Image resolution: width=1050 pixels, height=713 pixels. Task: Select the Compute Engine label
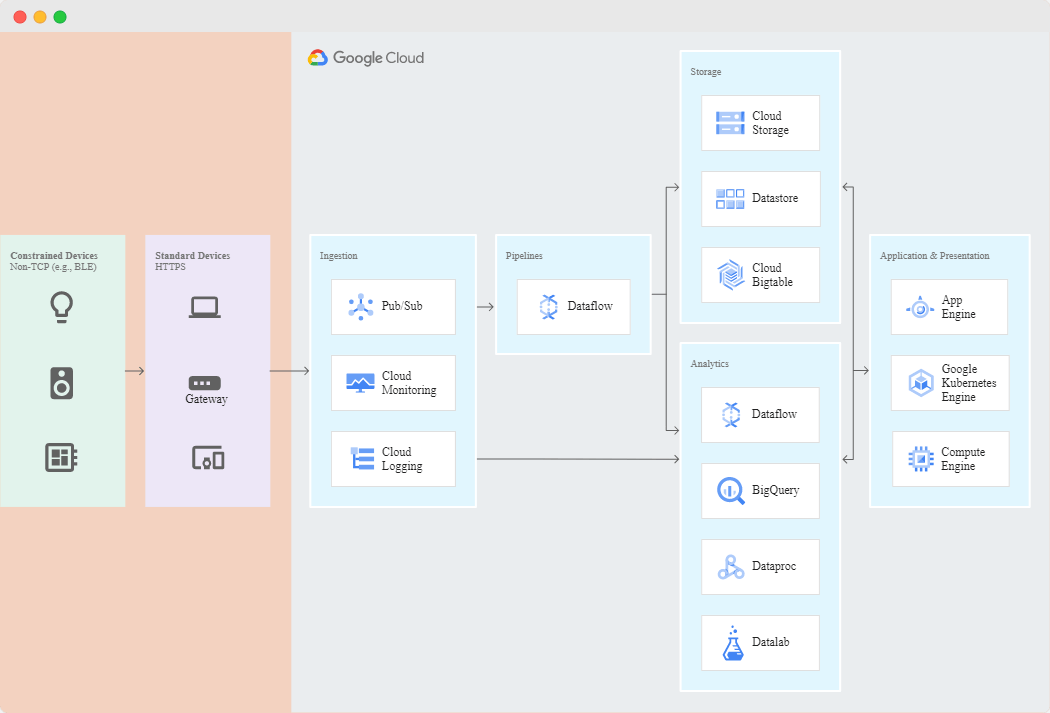(963, 459)
